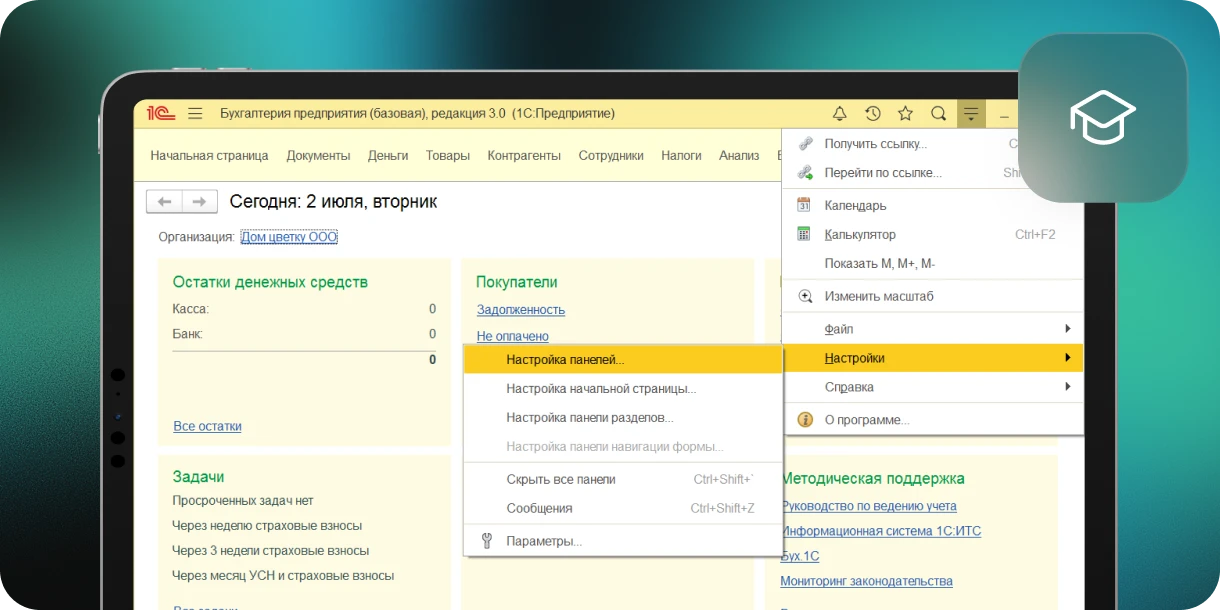Click the forward navigation arrow
The width and height of the screenshot is (1220, 610).
tap(199, 202)
